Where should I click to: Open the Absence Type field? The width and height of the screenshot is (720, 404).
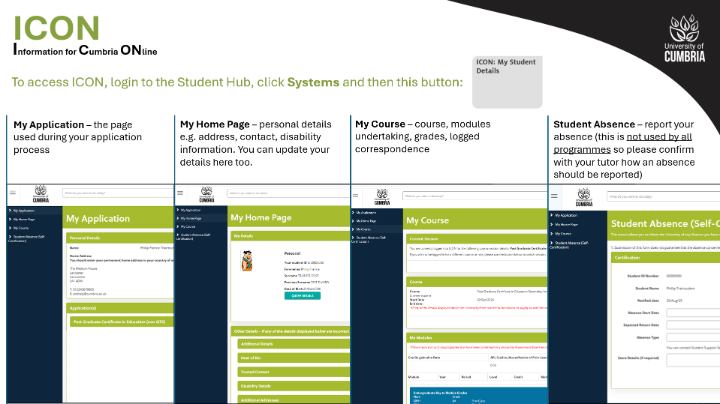point(693,337)
